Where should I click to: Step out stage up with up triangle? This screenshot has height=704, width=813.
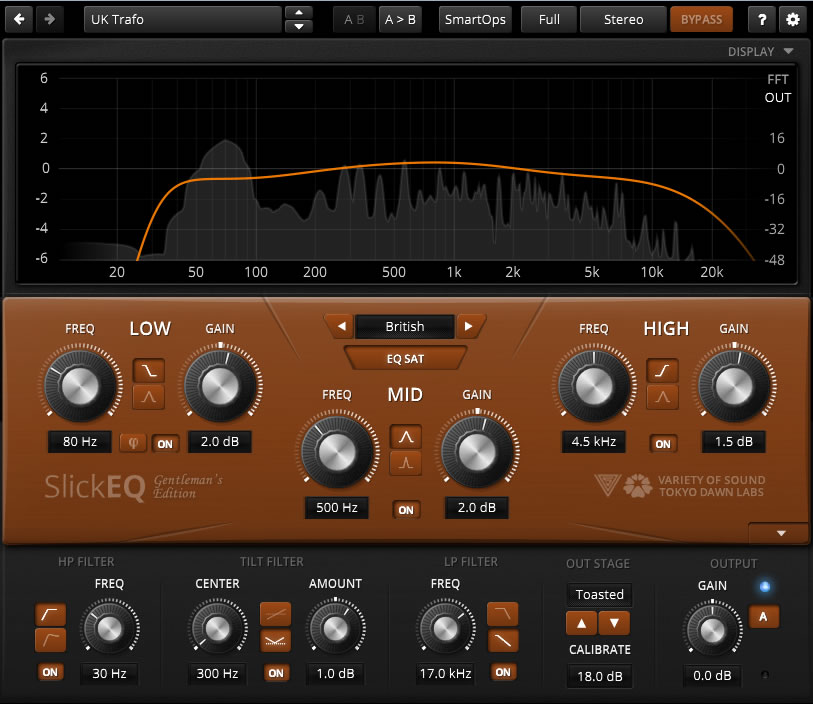tap(582, 623)
